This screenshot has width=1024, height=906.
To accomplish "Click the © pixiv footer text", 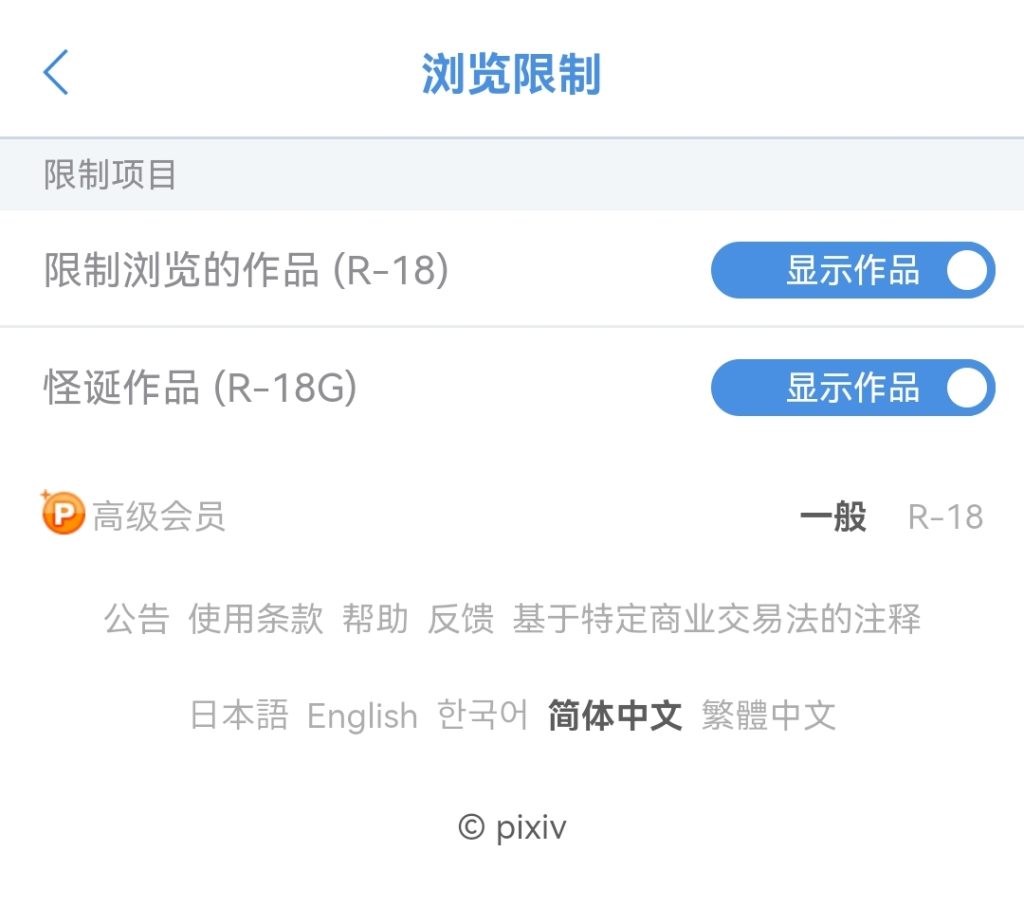I will click(512, 828).
